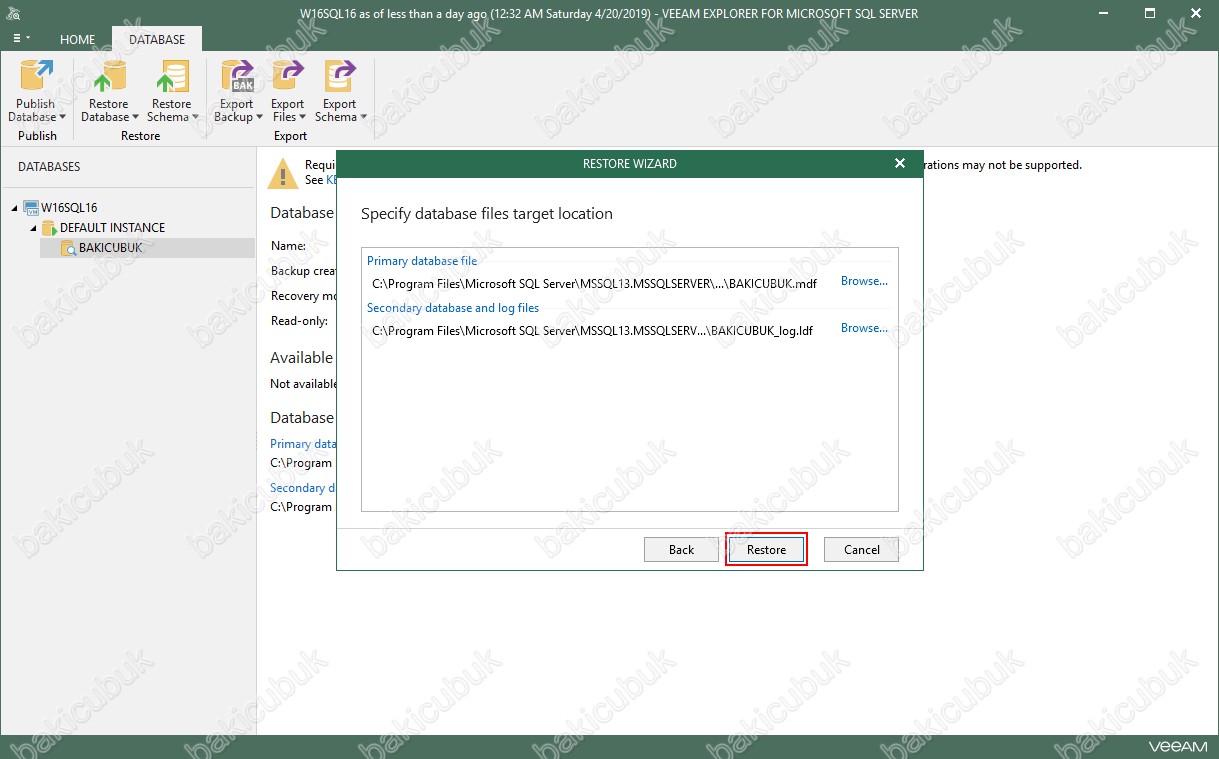Browse for the secondary and log files location
Screen dimensions: 1219x759
point(864,328)
